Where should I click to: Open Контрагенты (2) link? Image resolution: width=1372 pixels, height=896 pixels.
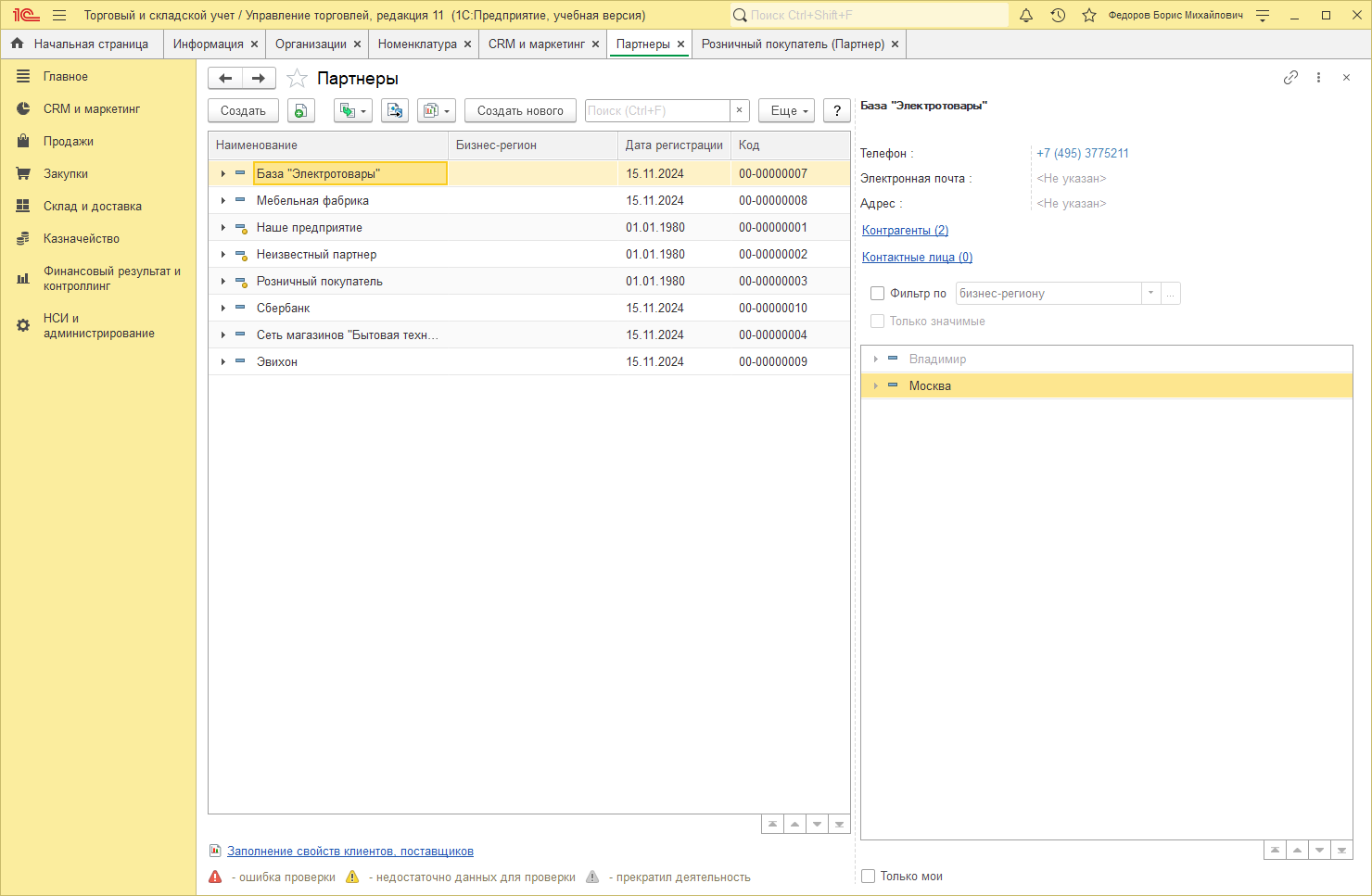click(x=905, y=231)
